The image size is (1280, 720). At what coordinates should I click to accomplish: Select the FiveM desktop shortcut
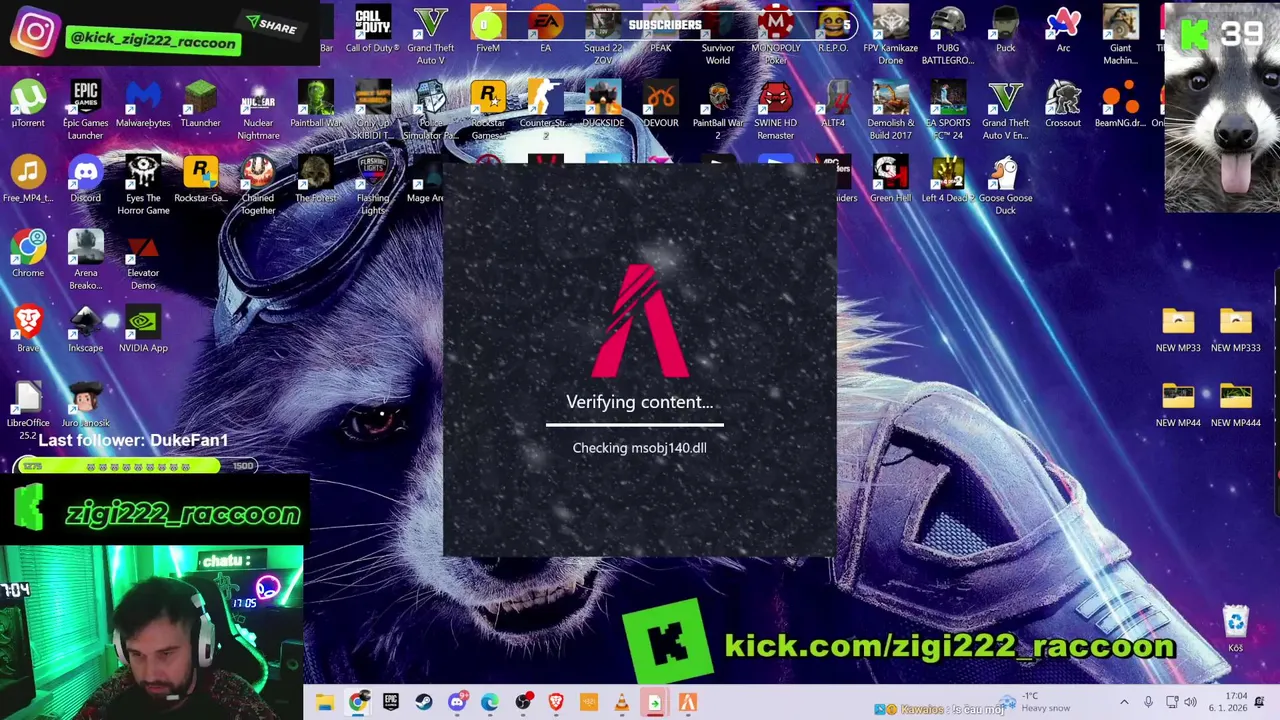[488, 30]
